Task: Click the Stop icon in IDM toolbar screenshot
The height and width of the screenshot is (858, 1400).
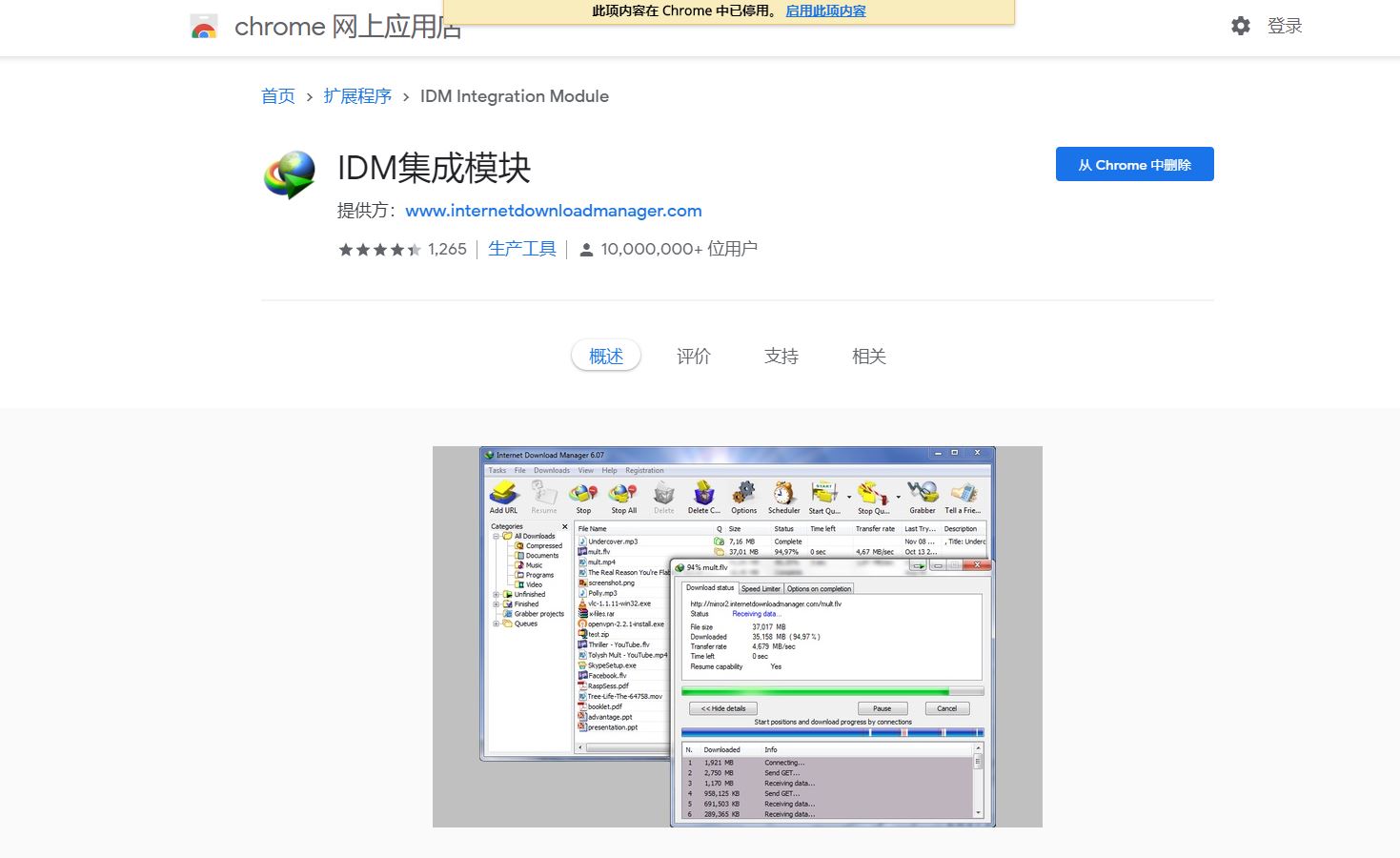Action: pyautogui.click(x=583, y=493)
